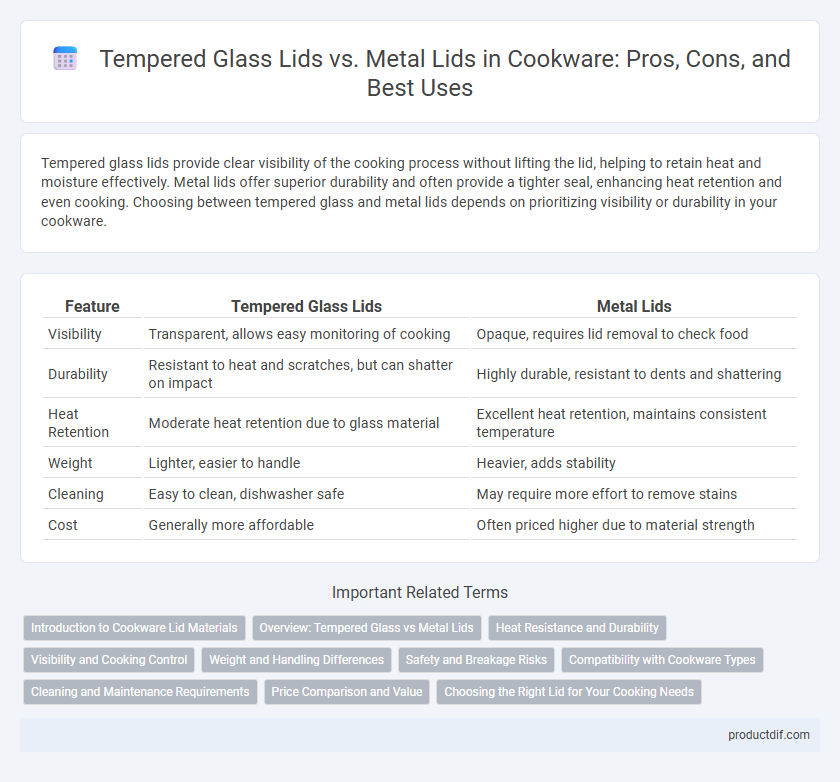840x782 pixels.
Task: Click Visibility and Cooking Control tag
Action: [x=109, y=660]
